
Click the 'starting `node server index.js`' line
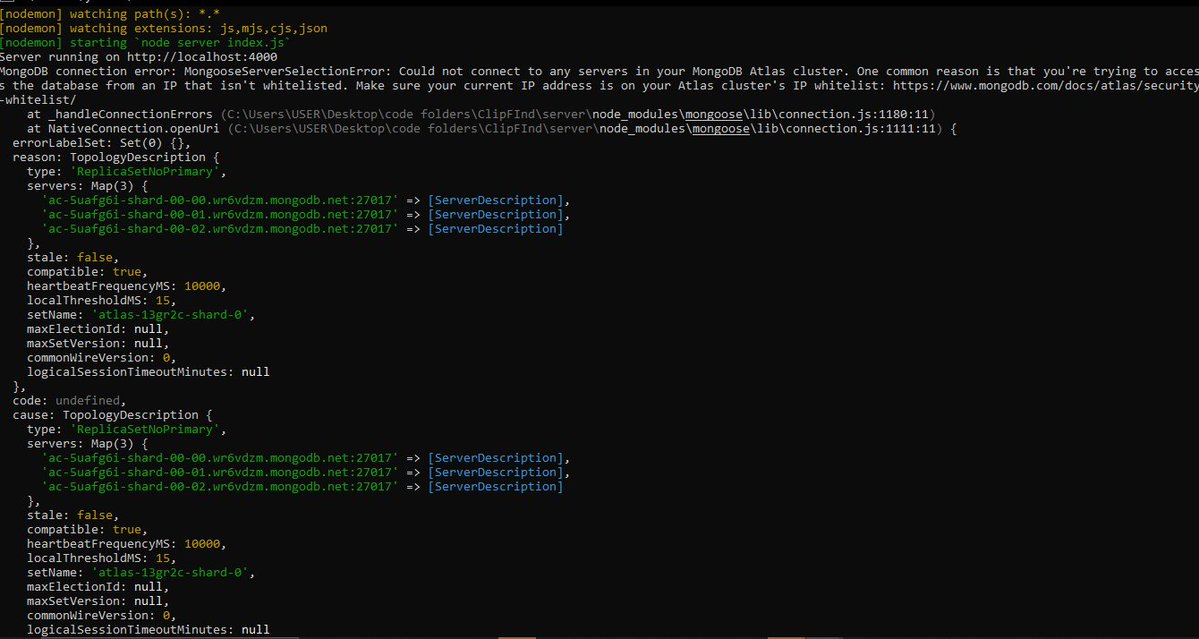180,43
